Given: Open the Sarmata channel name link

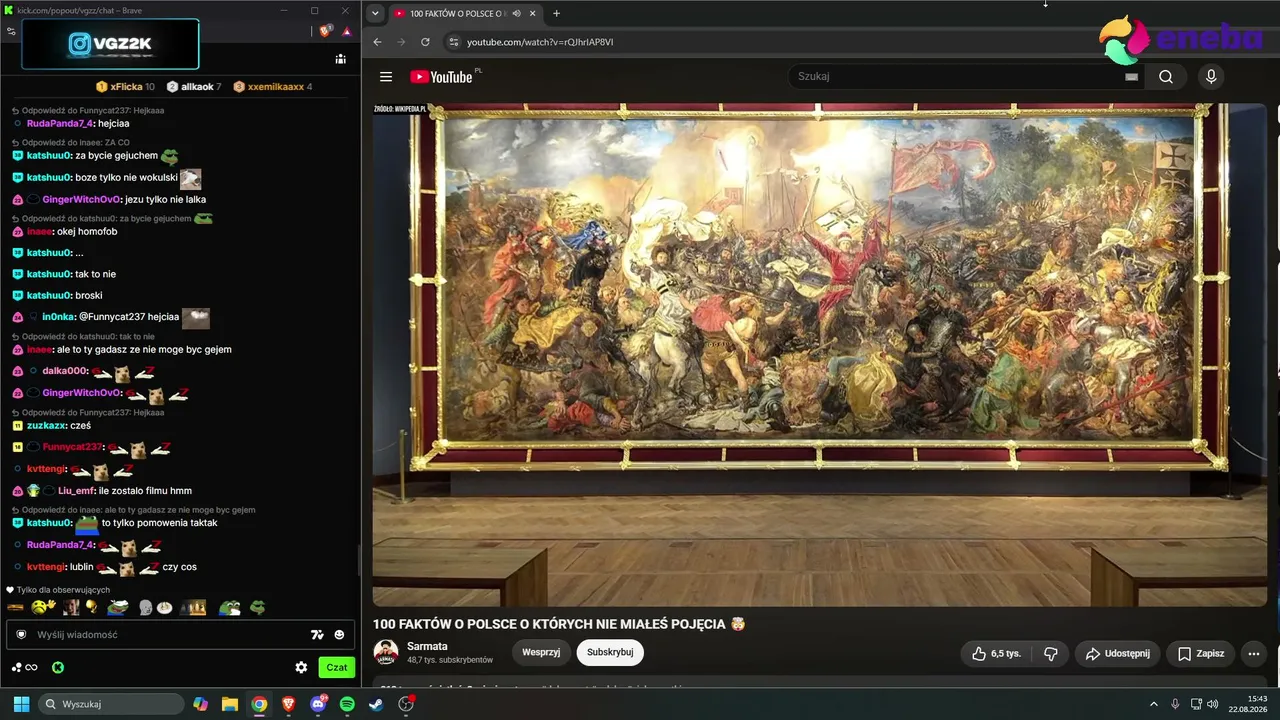Looking at the screenshot, I should point(427,646).
